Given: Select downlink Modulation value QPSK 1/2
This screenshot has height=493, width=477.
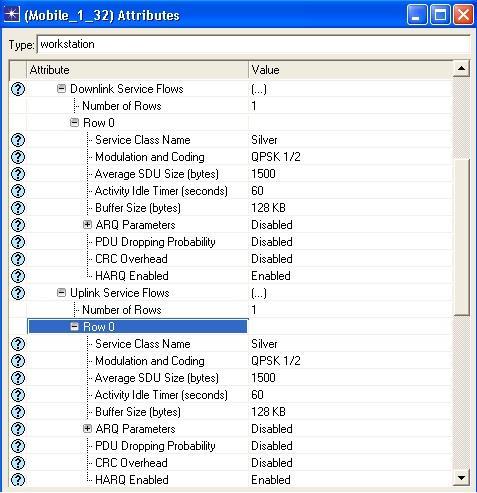Looking at the screenshot, I should tap(276, 157).
